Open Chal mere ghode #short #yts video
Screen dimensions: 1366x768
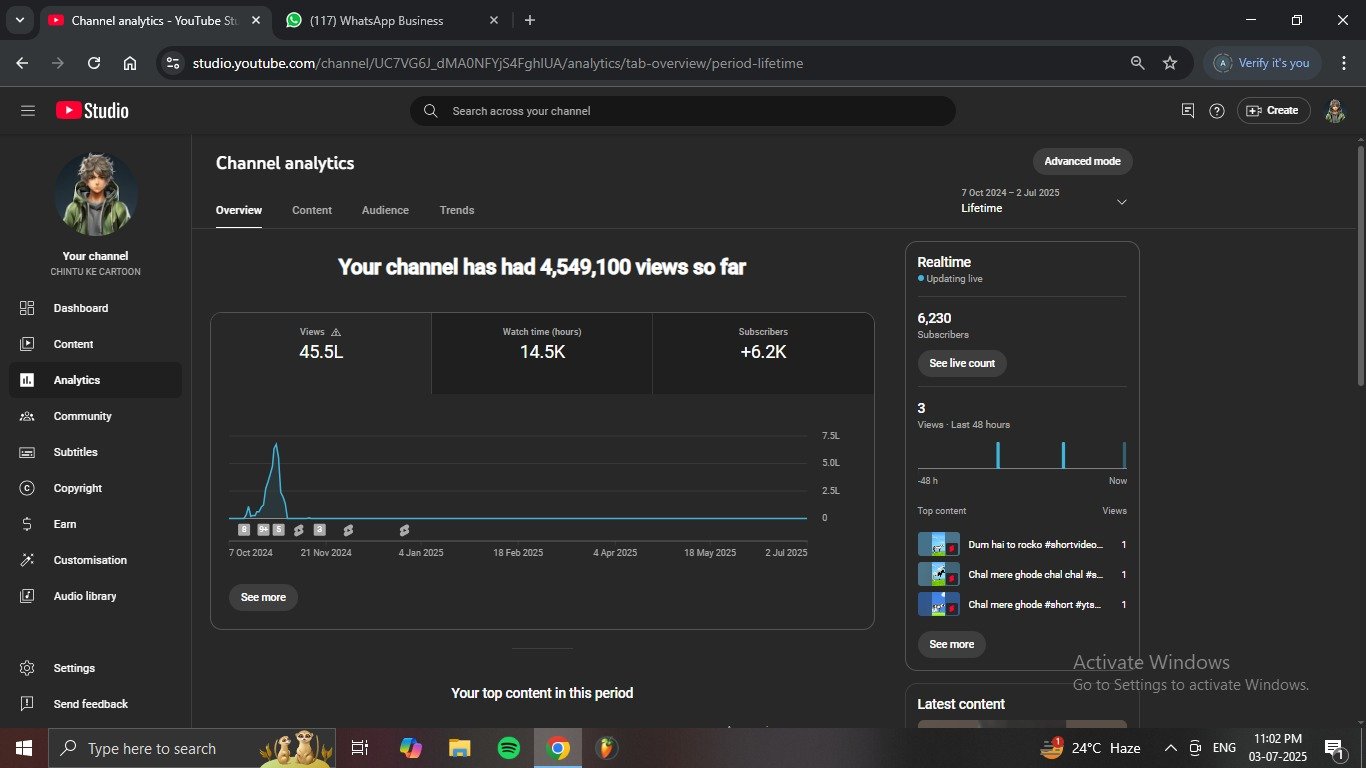click(1022, 605)
